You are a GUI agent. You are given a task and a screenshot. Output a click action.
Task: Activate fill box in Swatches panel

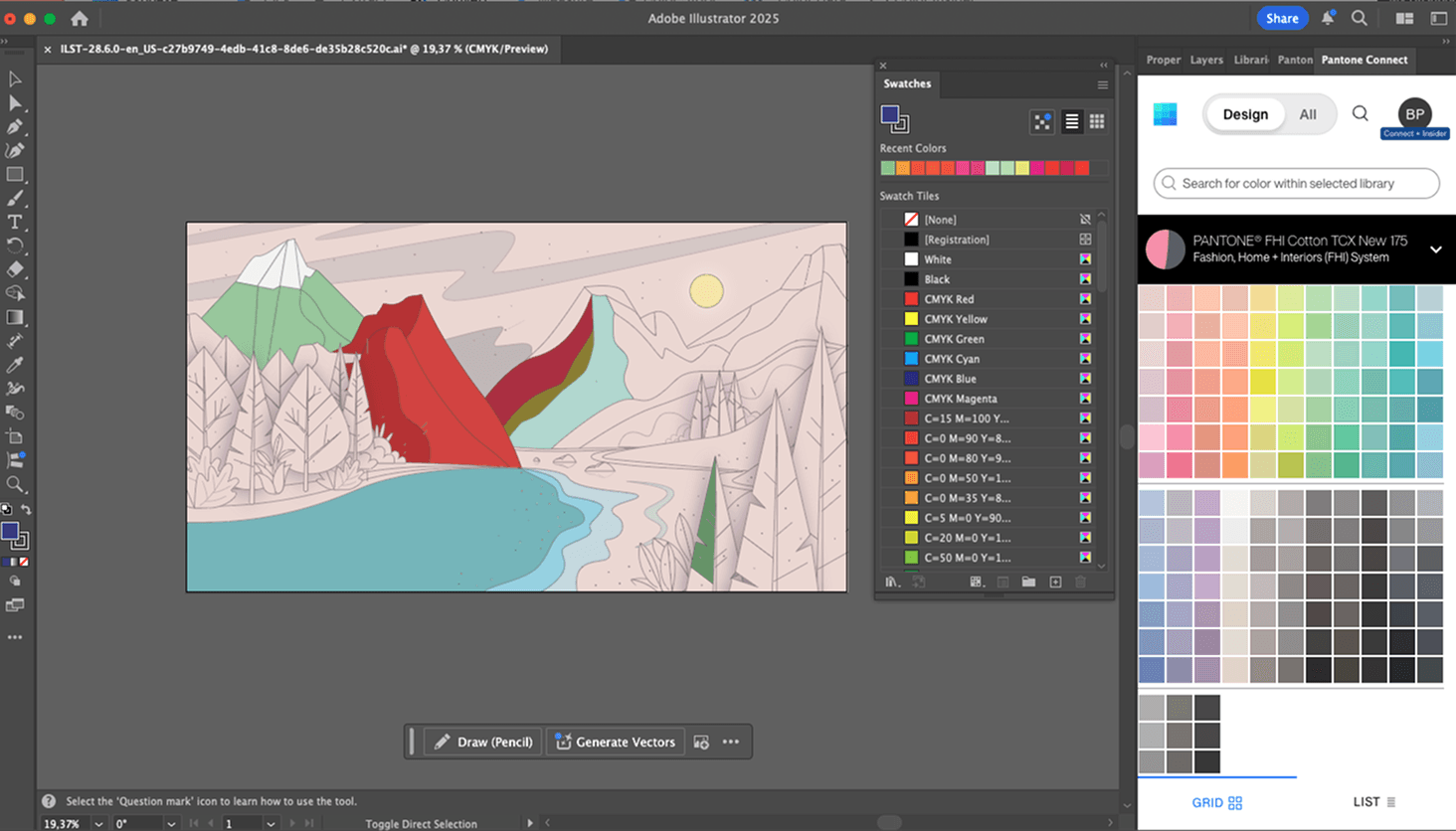pos(890,115)
